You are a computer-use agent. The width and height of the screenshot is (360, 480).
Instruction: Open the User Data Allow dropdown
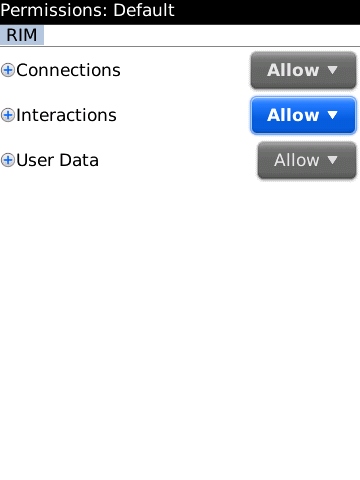point(307,160)
